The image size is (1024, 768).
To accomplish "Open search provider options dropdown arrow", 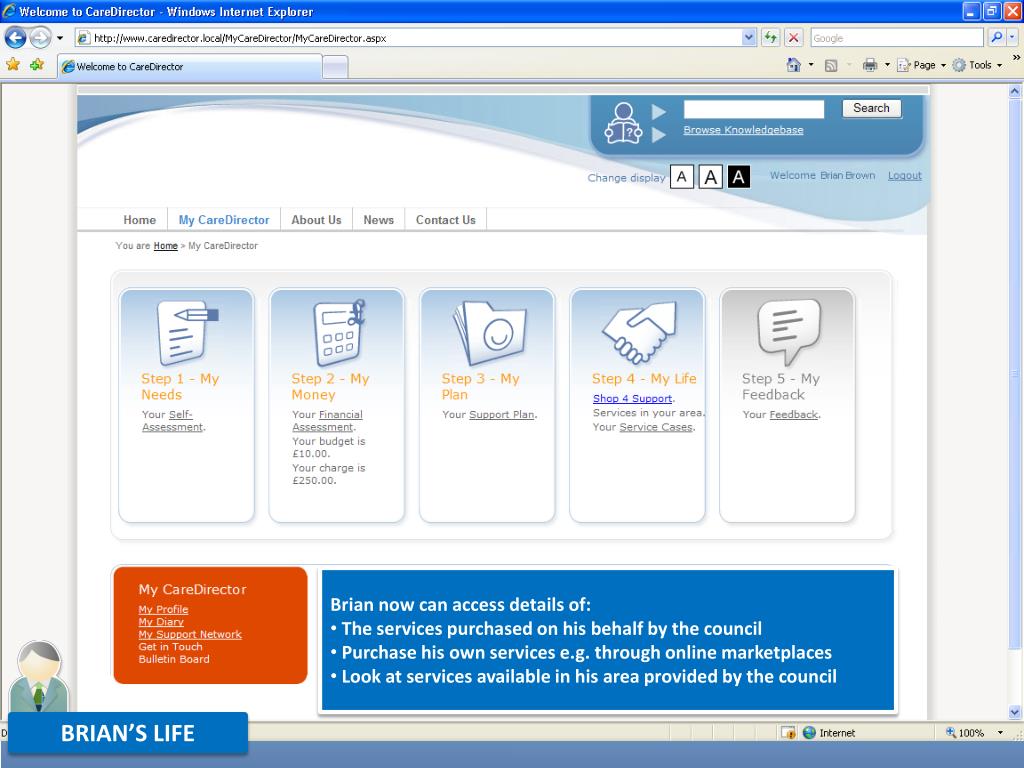I will [1012, 38].
